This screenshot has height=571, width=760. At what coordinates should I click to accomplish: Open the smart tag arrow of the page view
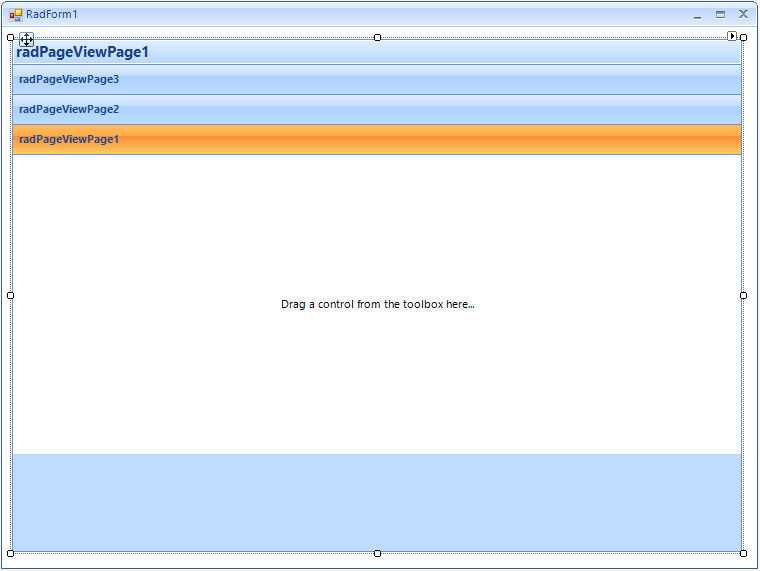tap(732, 36)
